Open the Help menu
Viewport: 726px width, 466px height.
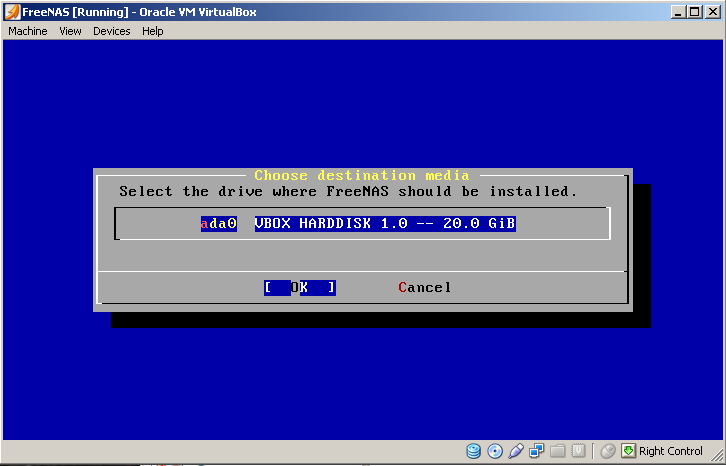point(153,31)
